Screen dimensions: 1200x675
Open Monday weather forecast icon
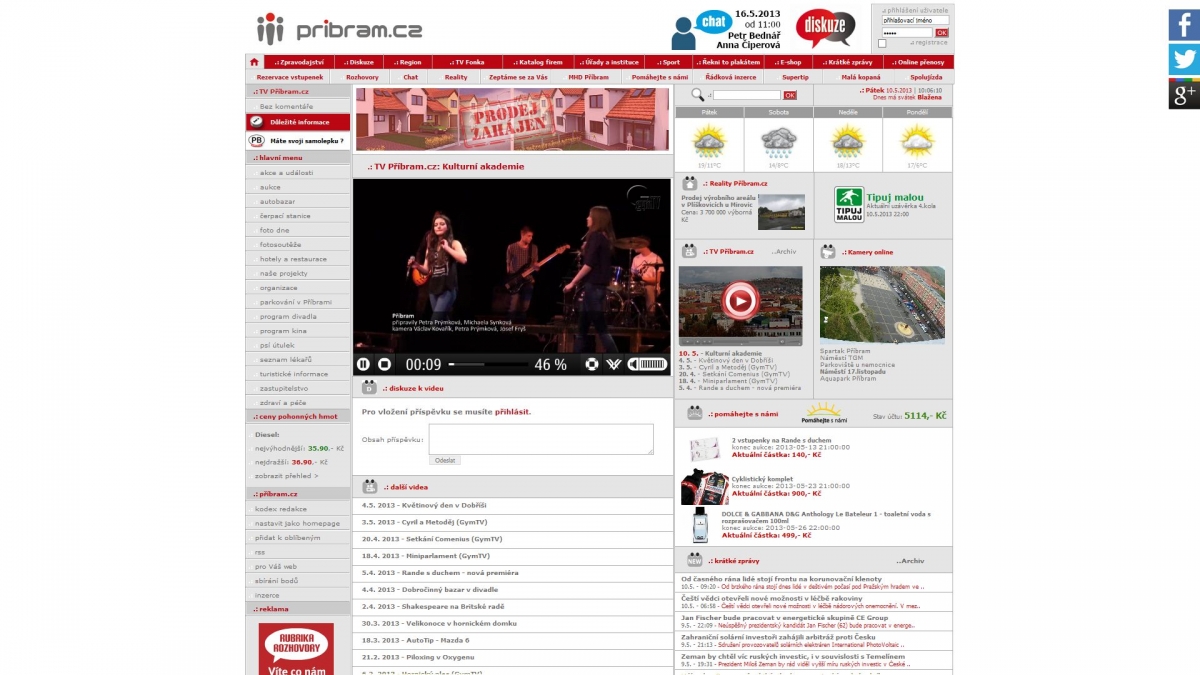[917, 141]
